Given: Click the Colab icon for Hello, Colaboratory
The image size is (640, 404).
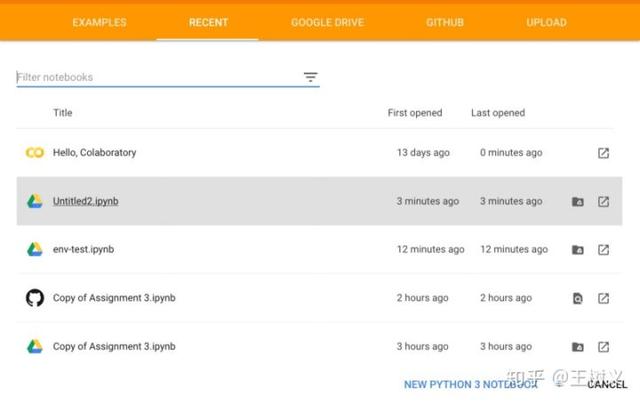Looking at the screenshot, I should tap(35, 153).
